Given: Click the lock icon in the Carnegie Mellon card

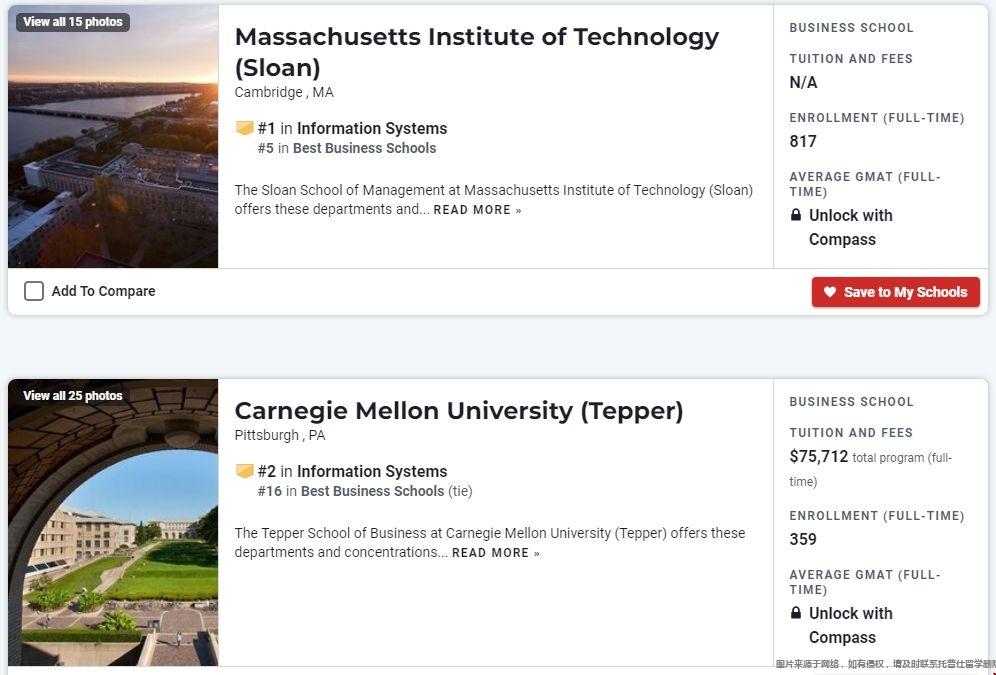Looking at the screenshot, I should [796, 613].
